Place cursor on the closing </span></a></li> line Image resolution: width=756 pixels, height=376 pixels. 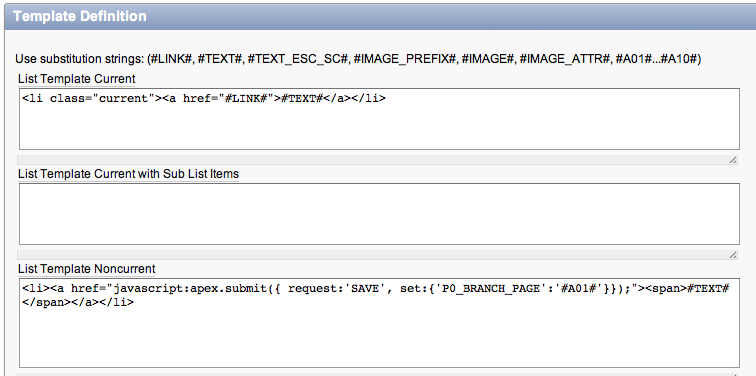click(x=78, y=303)
